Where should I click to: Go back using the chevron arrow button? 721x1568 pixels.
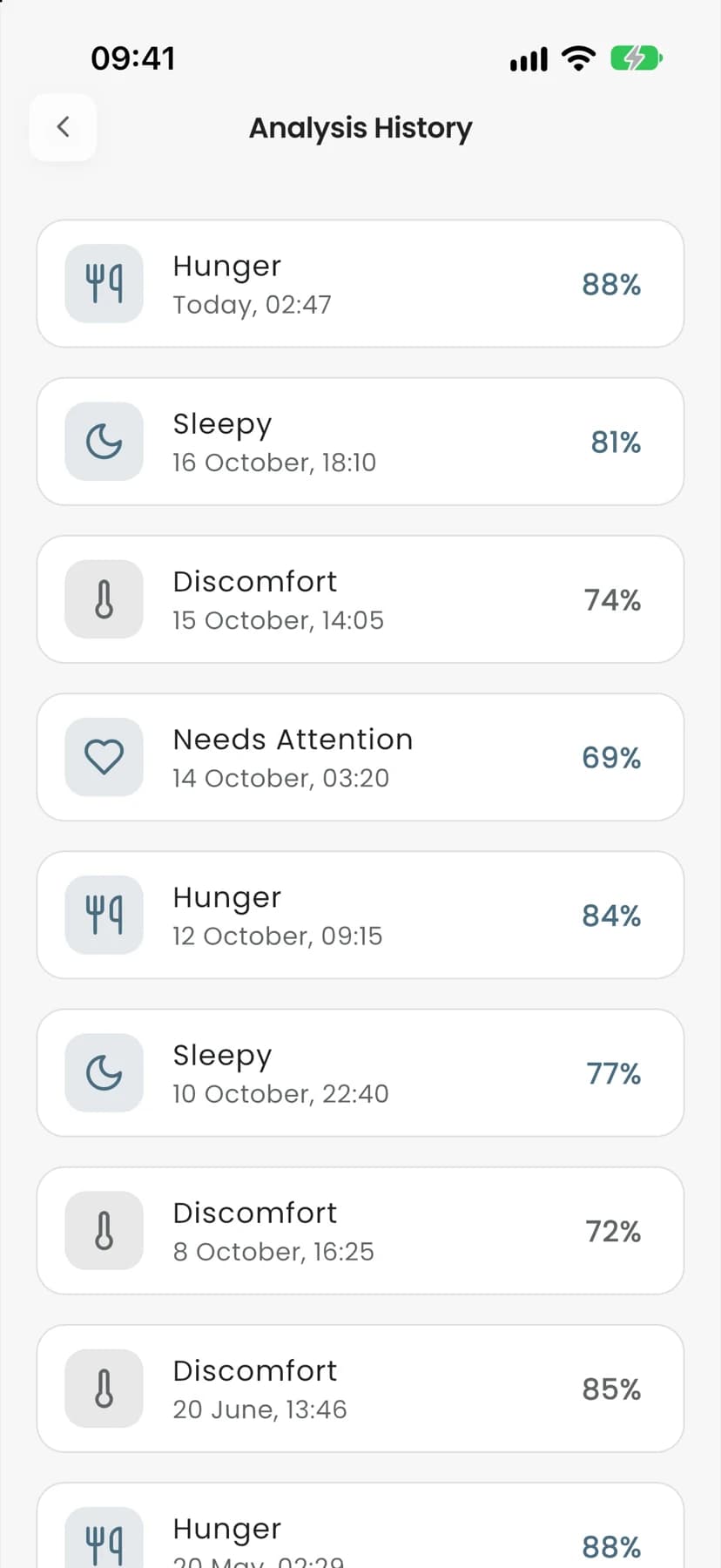(x=63, y=127)
